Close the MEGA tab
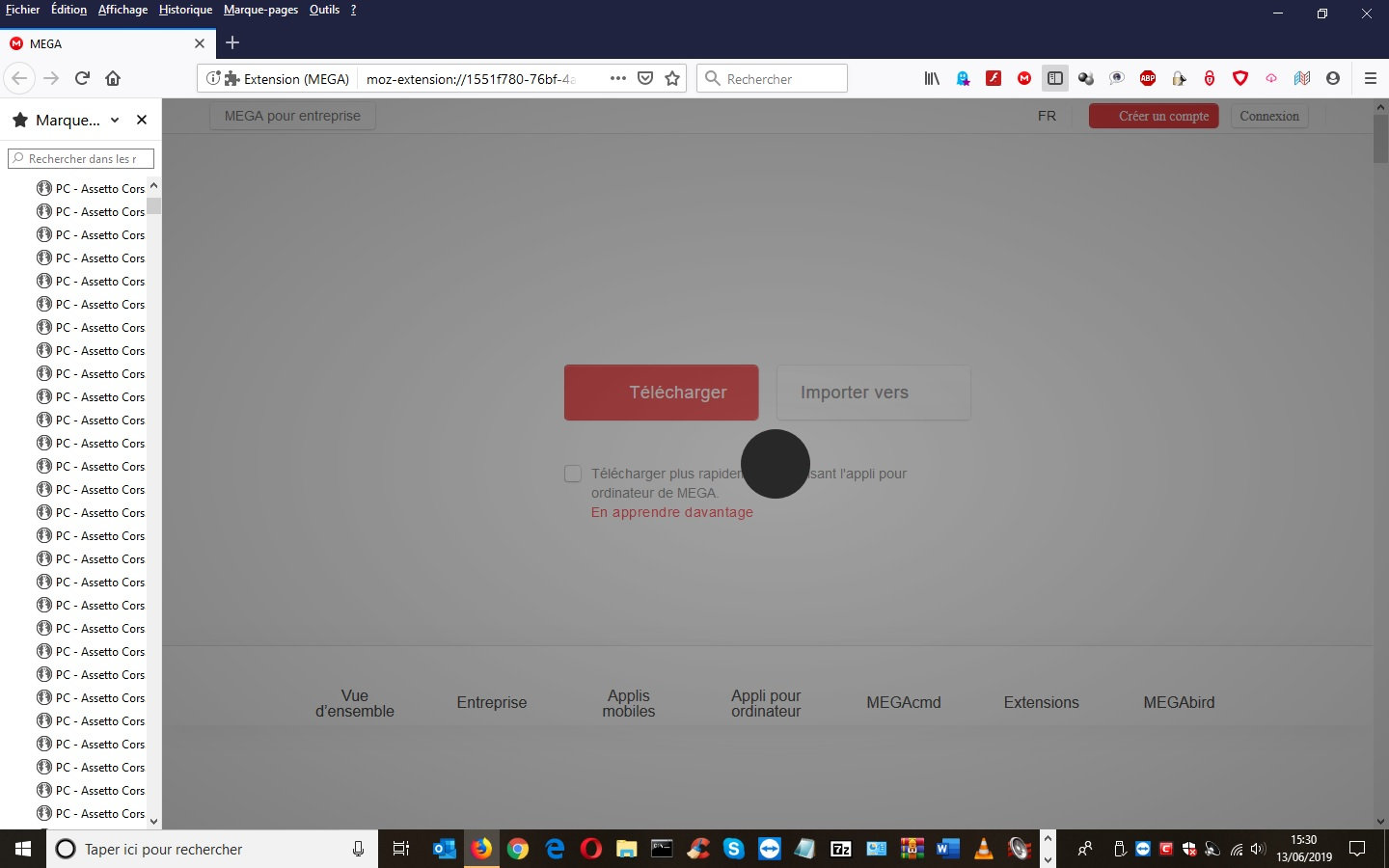The image size is (1389, 868). point(200,43)
